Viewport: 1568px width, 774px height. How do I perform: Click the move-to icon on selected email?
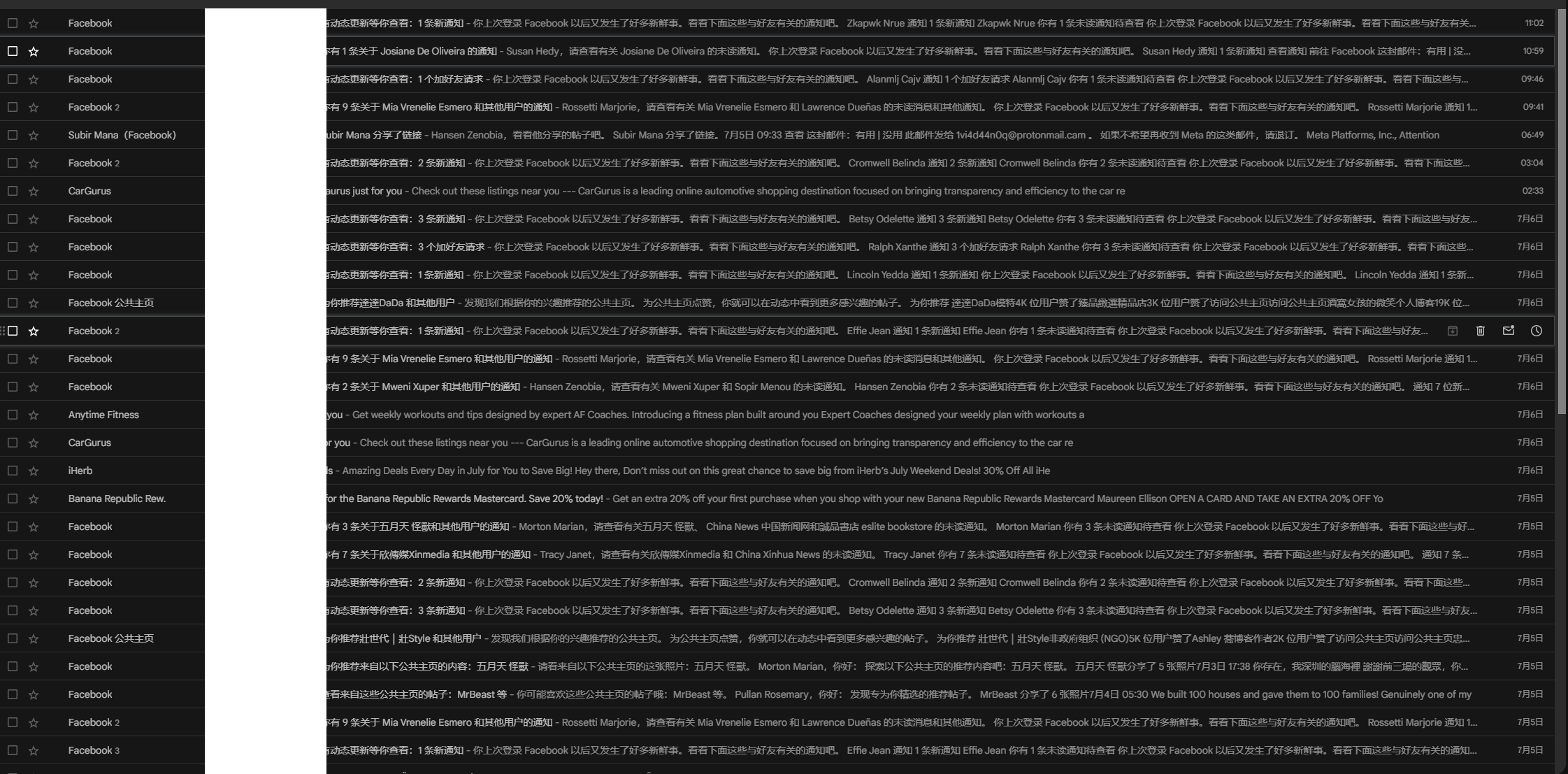point(1455,330)
